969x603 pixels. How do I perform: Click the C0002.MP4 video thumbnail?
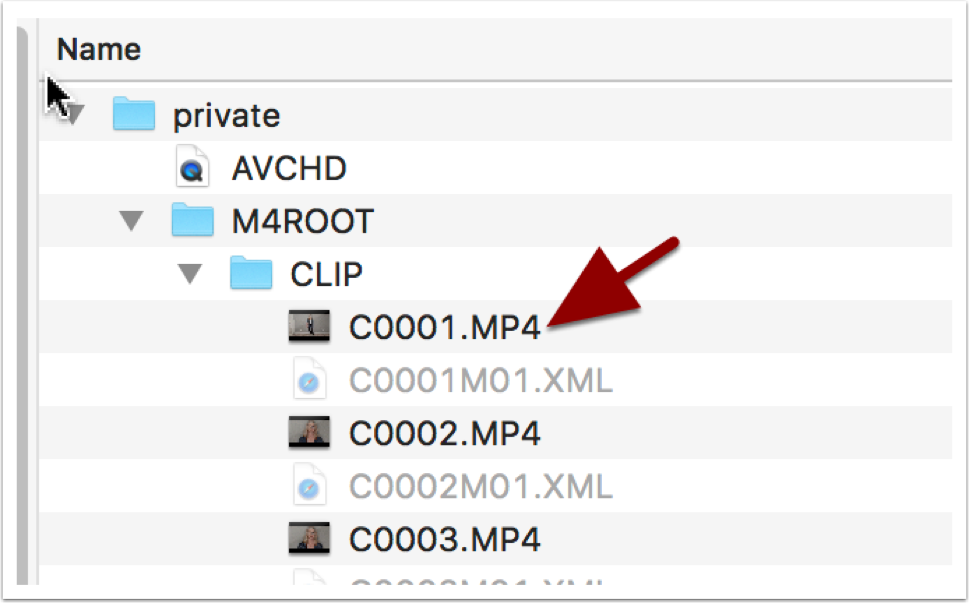pyautogui.click(x=309, y=432)
